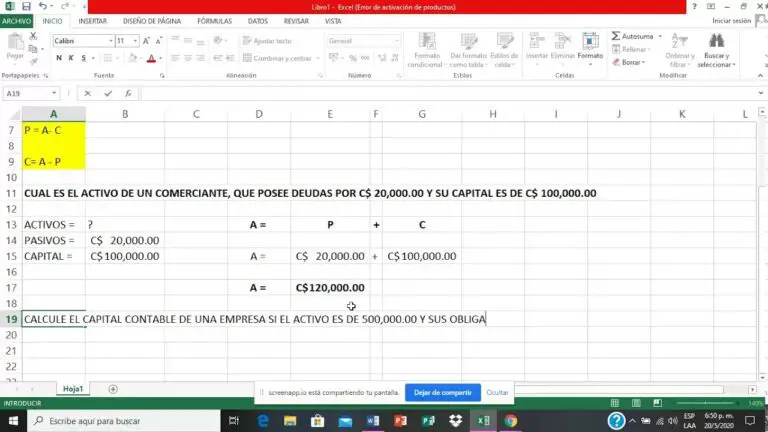Image resolution: width=768 pixels, height=432 pixels.
Task: Click the Save icon in quick access toolbar
Action: pyautogui.click(x=25, y=6)
